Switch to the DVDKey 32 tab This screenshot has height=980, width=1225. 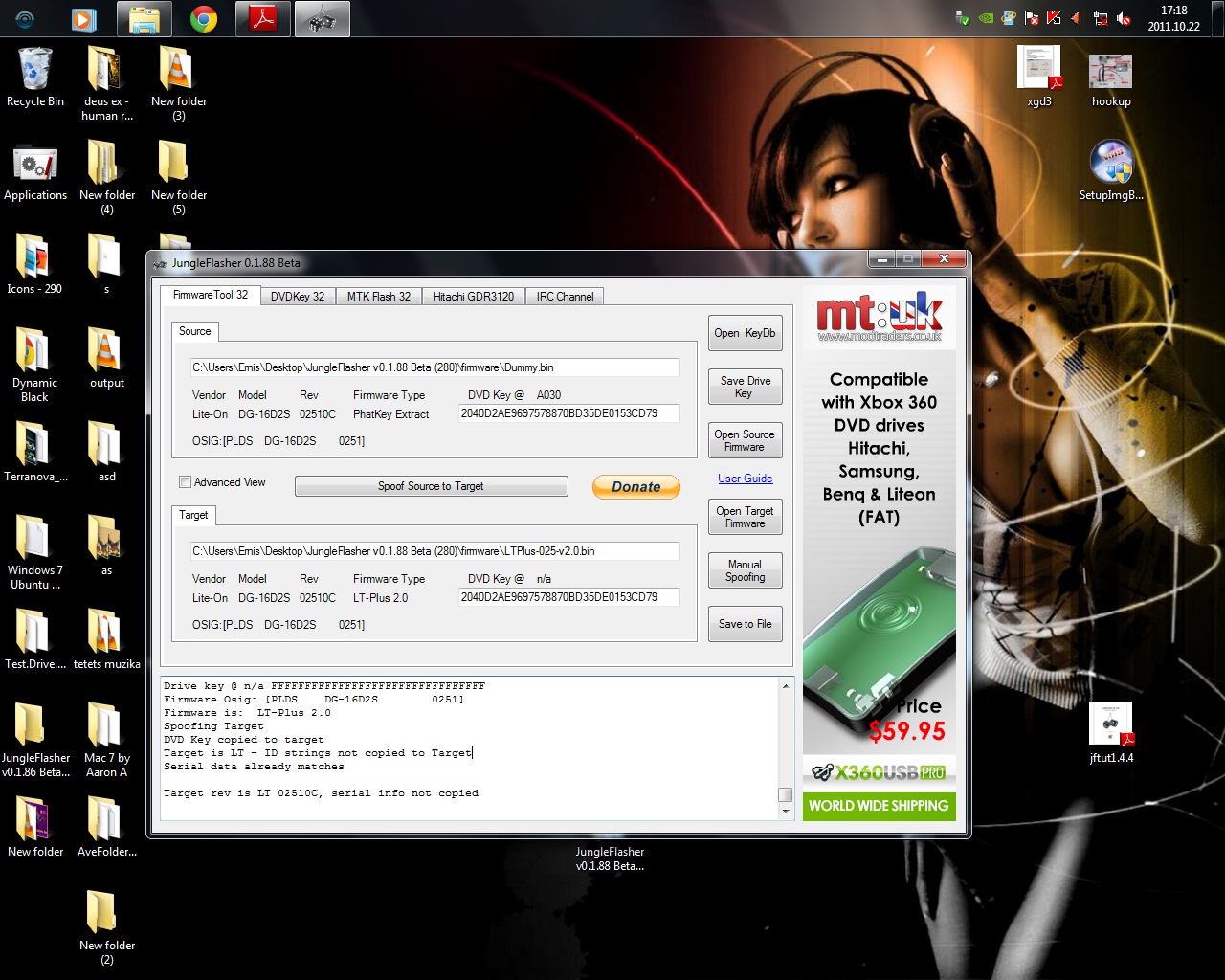point(297,297)
